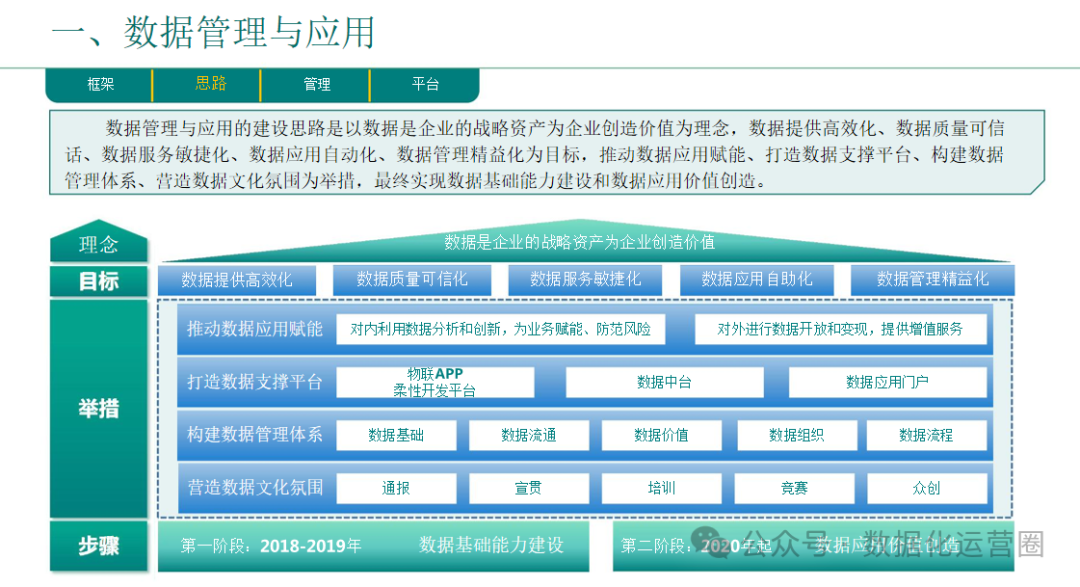Click the 宣贯 box
1080x587 pixels.
coord(528,488)
